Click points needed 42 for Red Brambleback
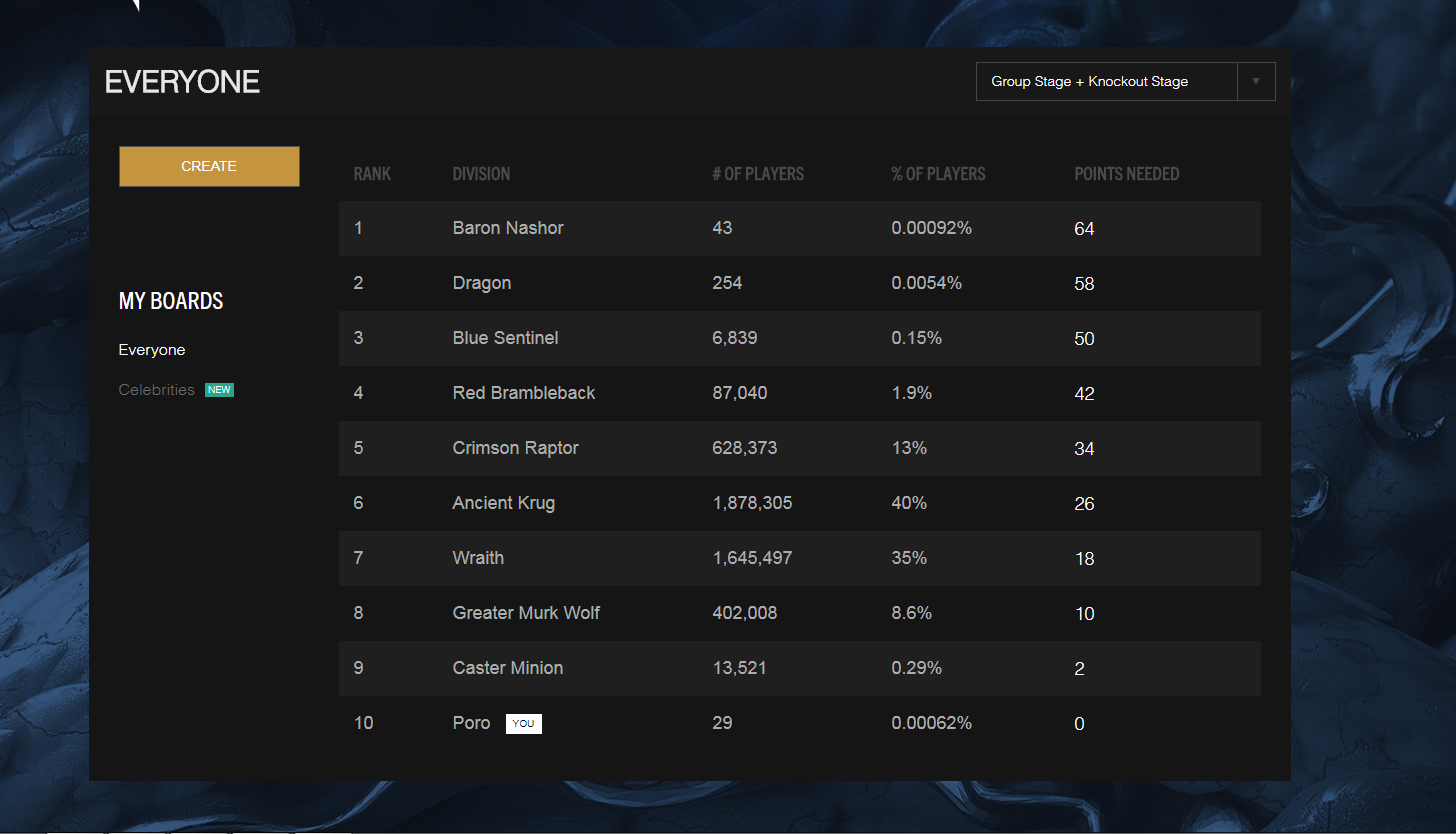1456x834 pixels. (x=1084, y=394)
